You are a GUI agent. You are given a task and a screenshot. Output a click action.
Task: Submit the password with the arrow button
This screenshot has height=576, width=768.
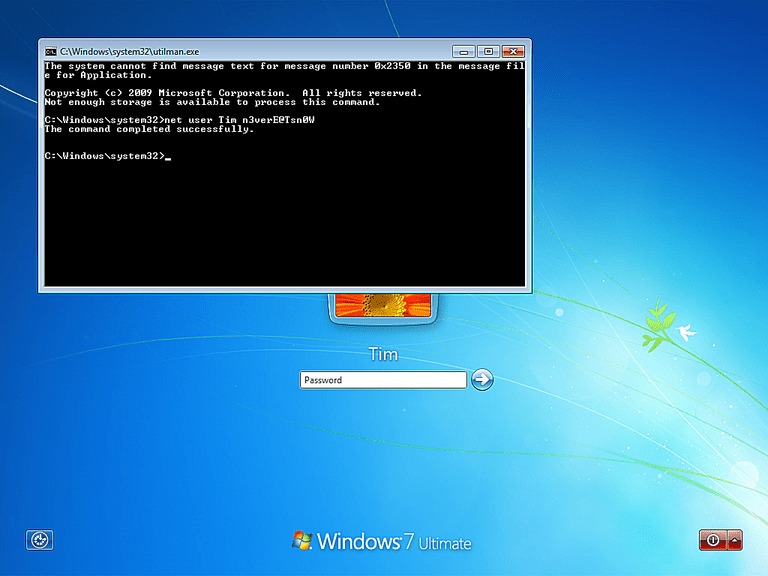pos(482,379)
